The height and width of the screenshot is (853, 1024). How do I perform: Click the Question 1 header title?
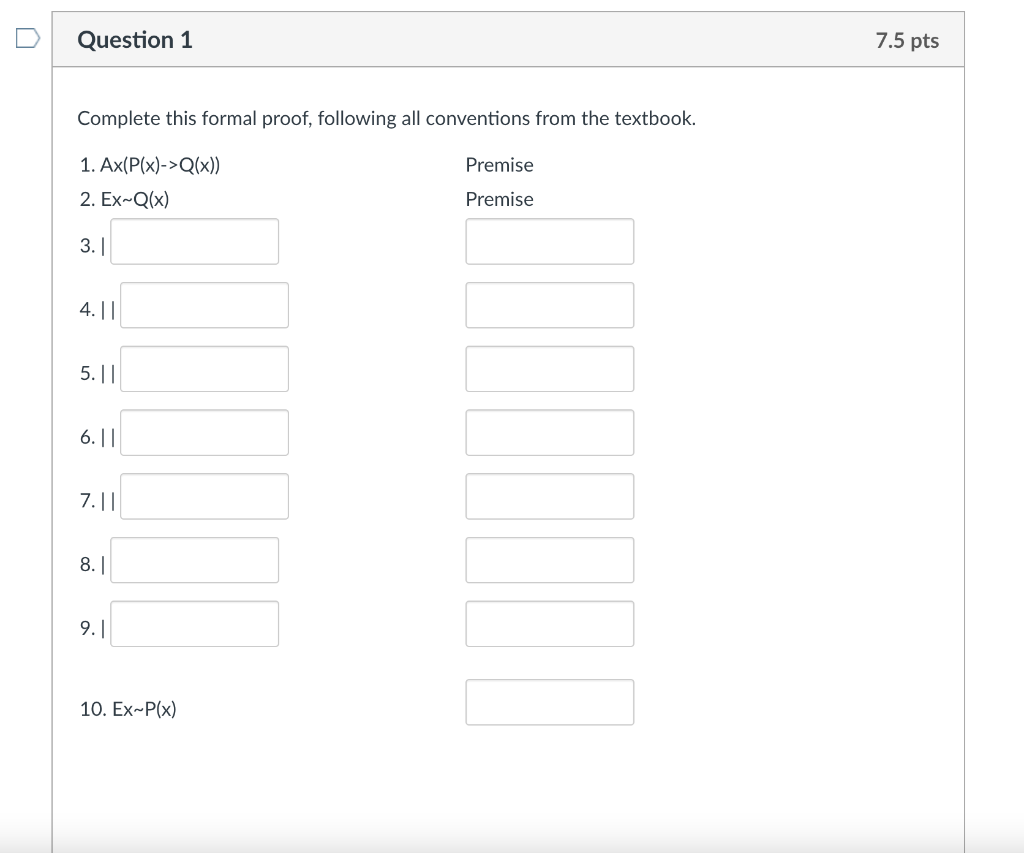(x=135, y=40)
